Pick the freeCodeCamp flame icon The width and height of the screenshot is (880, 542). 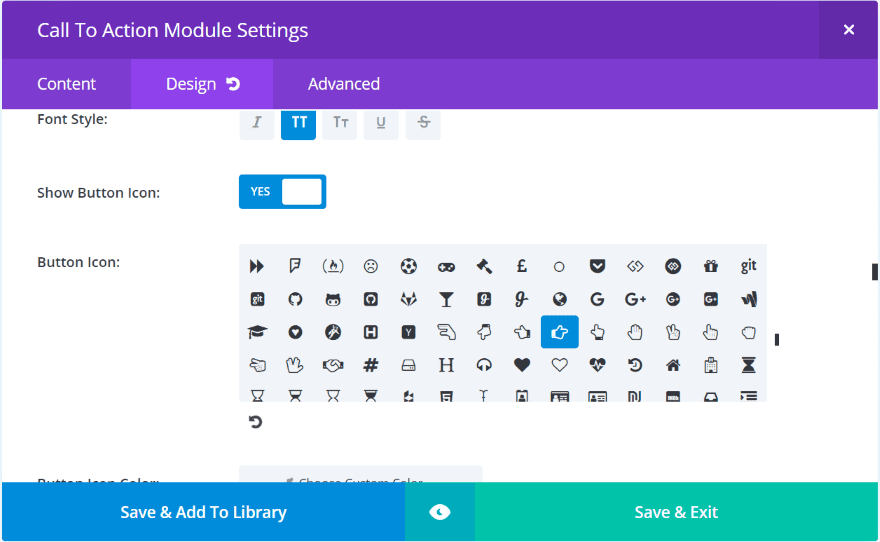click(333, 266)
